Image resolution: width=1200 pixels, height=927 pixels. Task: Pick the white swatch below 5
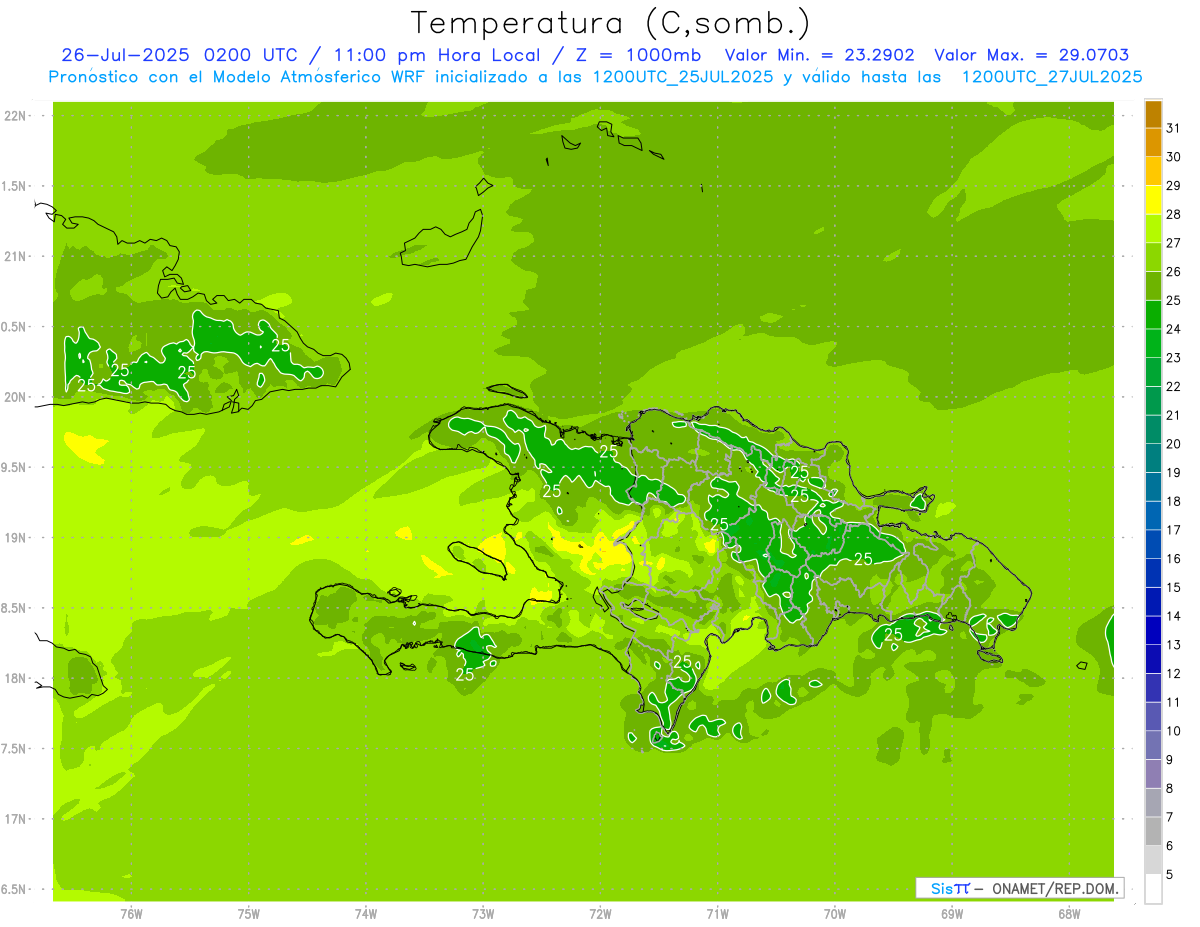[x=1153, y=889]
